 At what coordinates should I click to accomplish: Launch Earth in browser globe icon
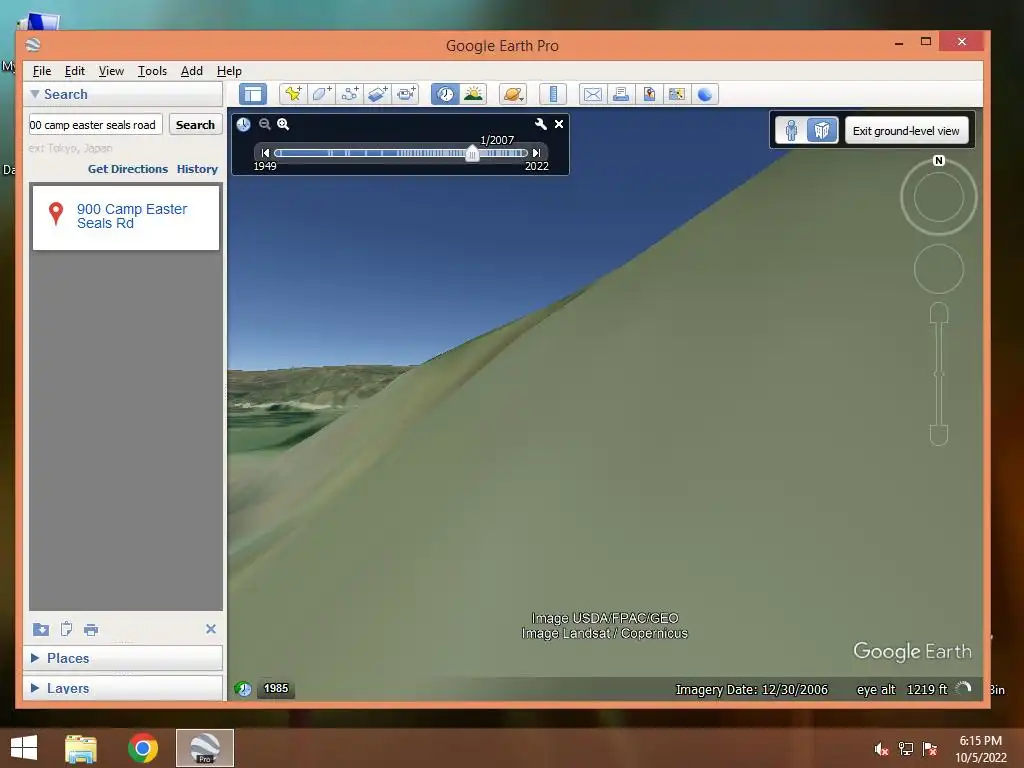point(705,94)
